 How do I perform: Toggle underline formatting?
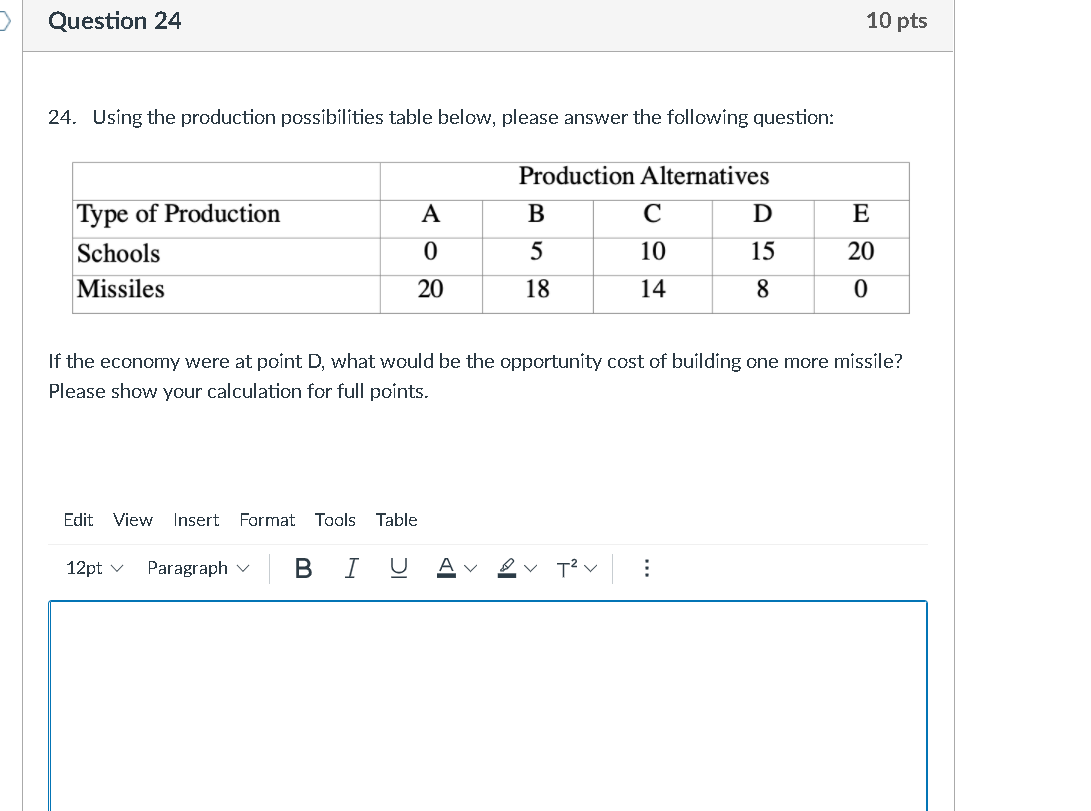(x=397, y=568)
